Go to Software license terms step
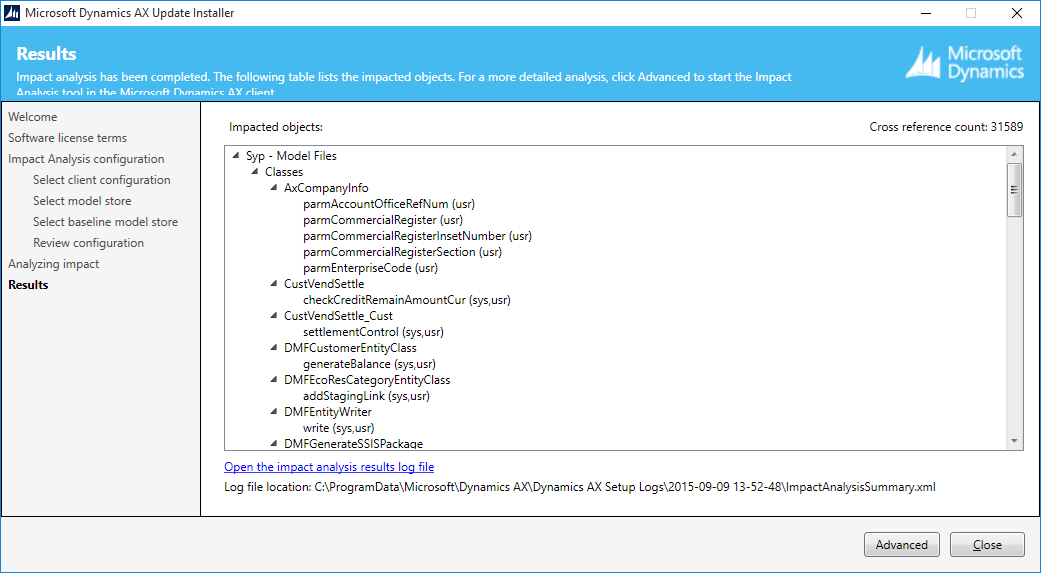Image resolution: width=1041 pixels, height=573 pixels. point(67,138)
